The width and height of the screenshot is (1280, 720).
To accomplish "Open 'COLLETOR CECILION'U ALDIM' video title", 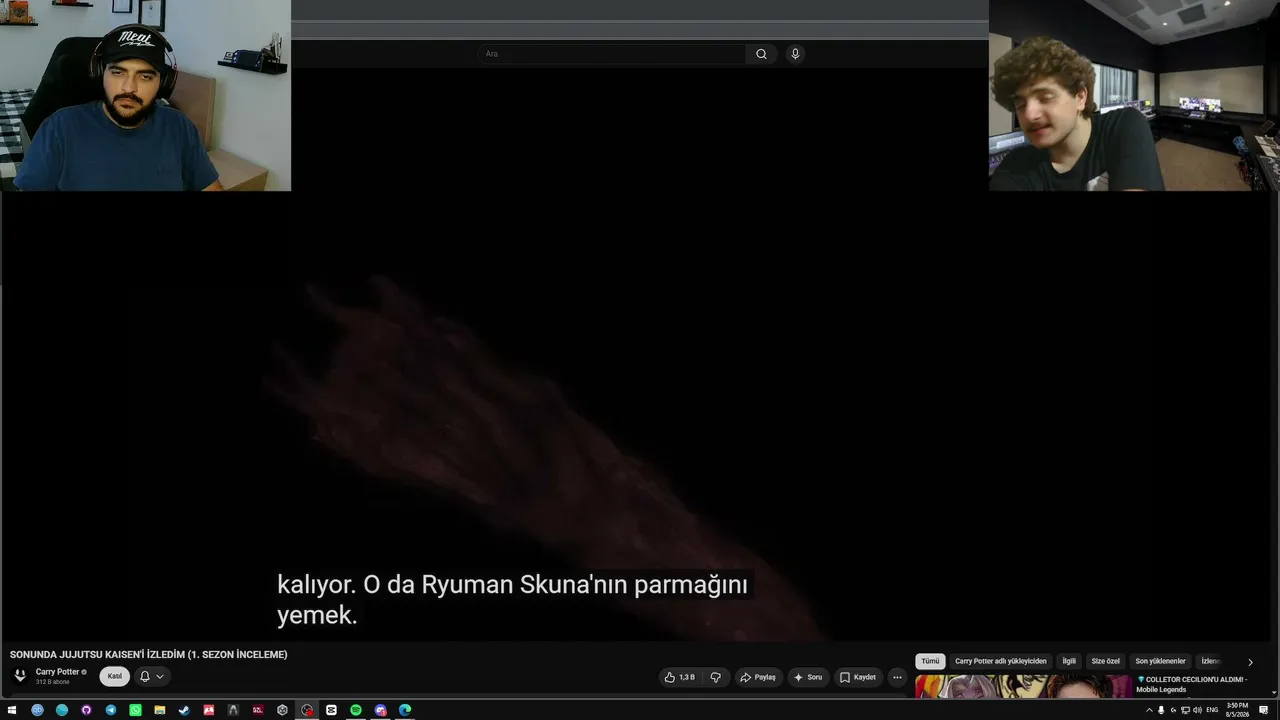I will coord(1192,684).
